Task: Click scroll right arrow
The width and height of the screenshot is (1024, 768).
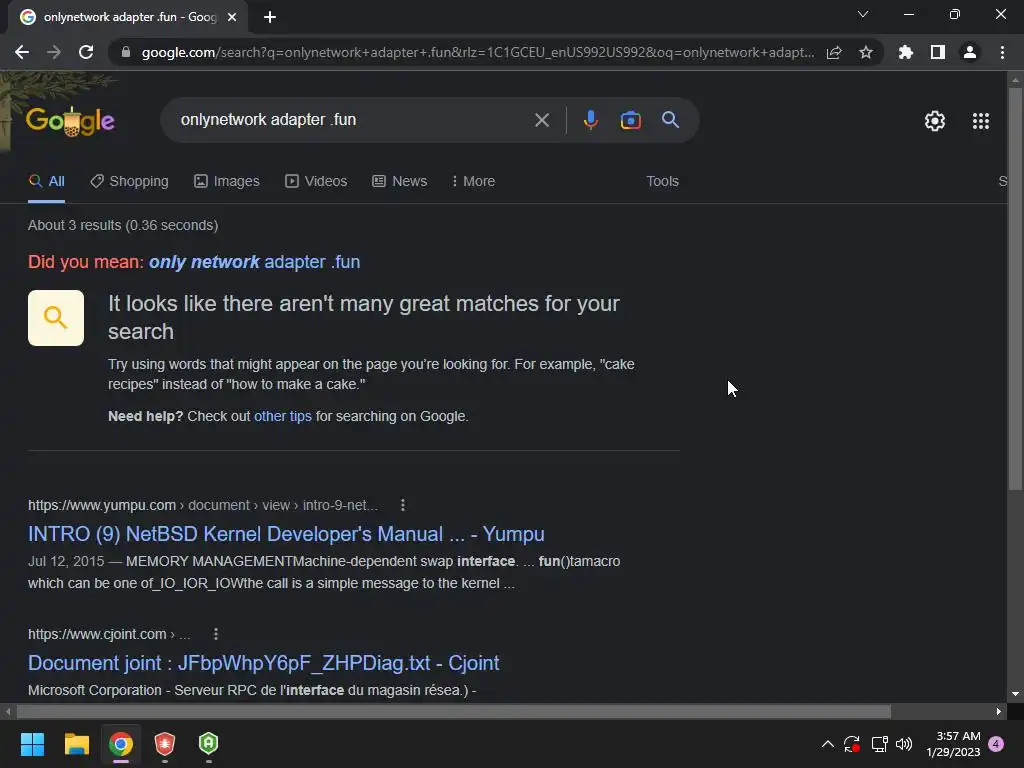Action: click(999, 711)
